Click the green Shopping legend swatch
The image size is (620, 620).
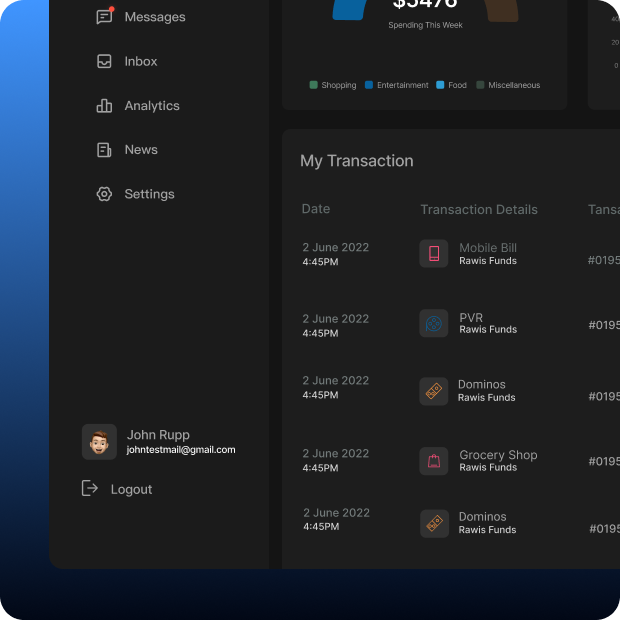[314, 85]
